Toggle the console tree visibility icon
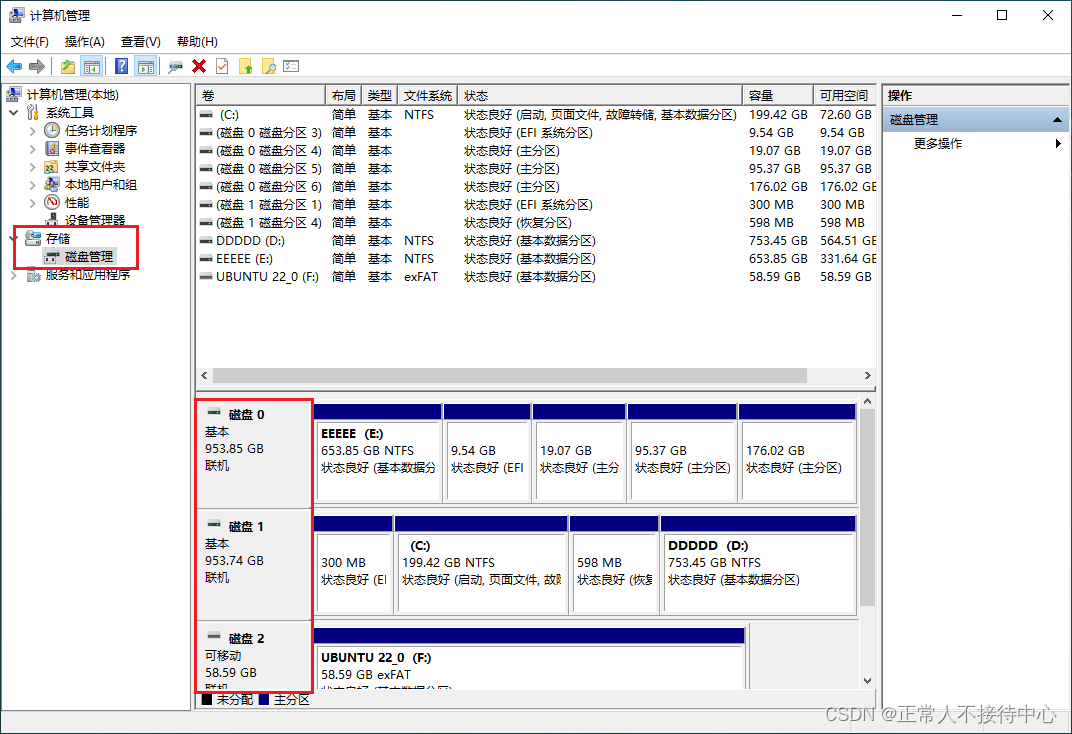1072x734 pixels. [91, 66]
